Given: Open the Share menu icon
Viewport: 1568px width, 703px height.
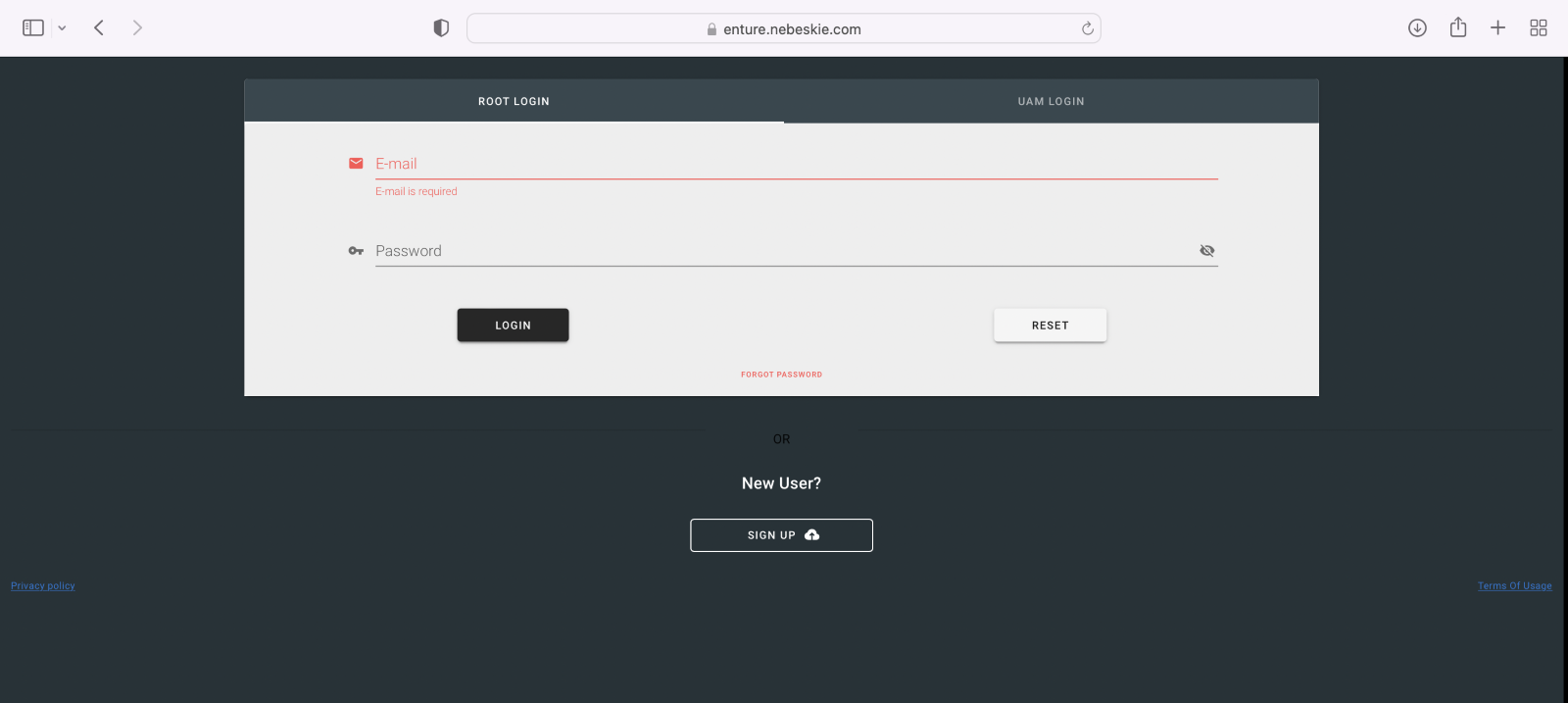Looking at the screenshot, I should point(1458,27).
